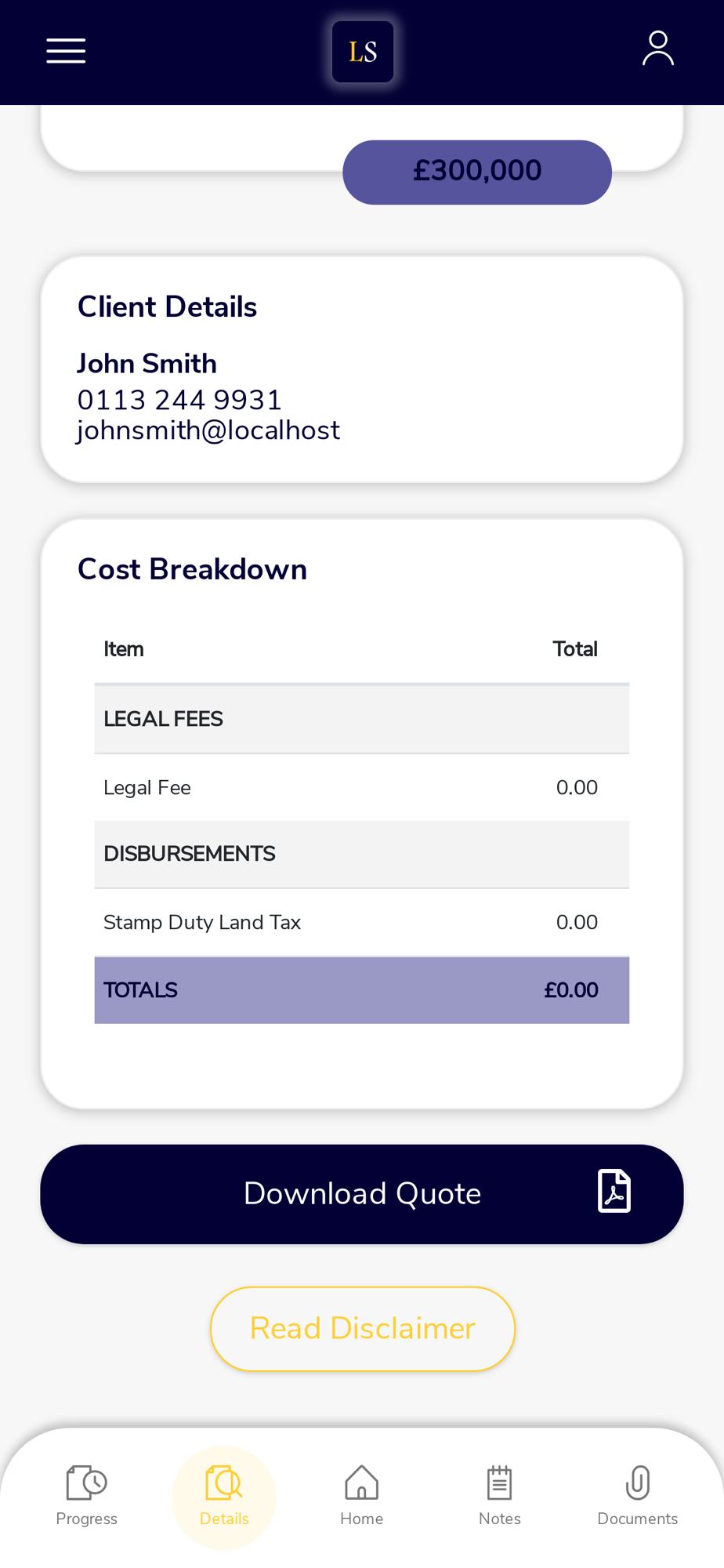Tap the Documents paperclip icon
This screenshot has height=1568, width=724.
coord(638,1483)
